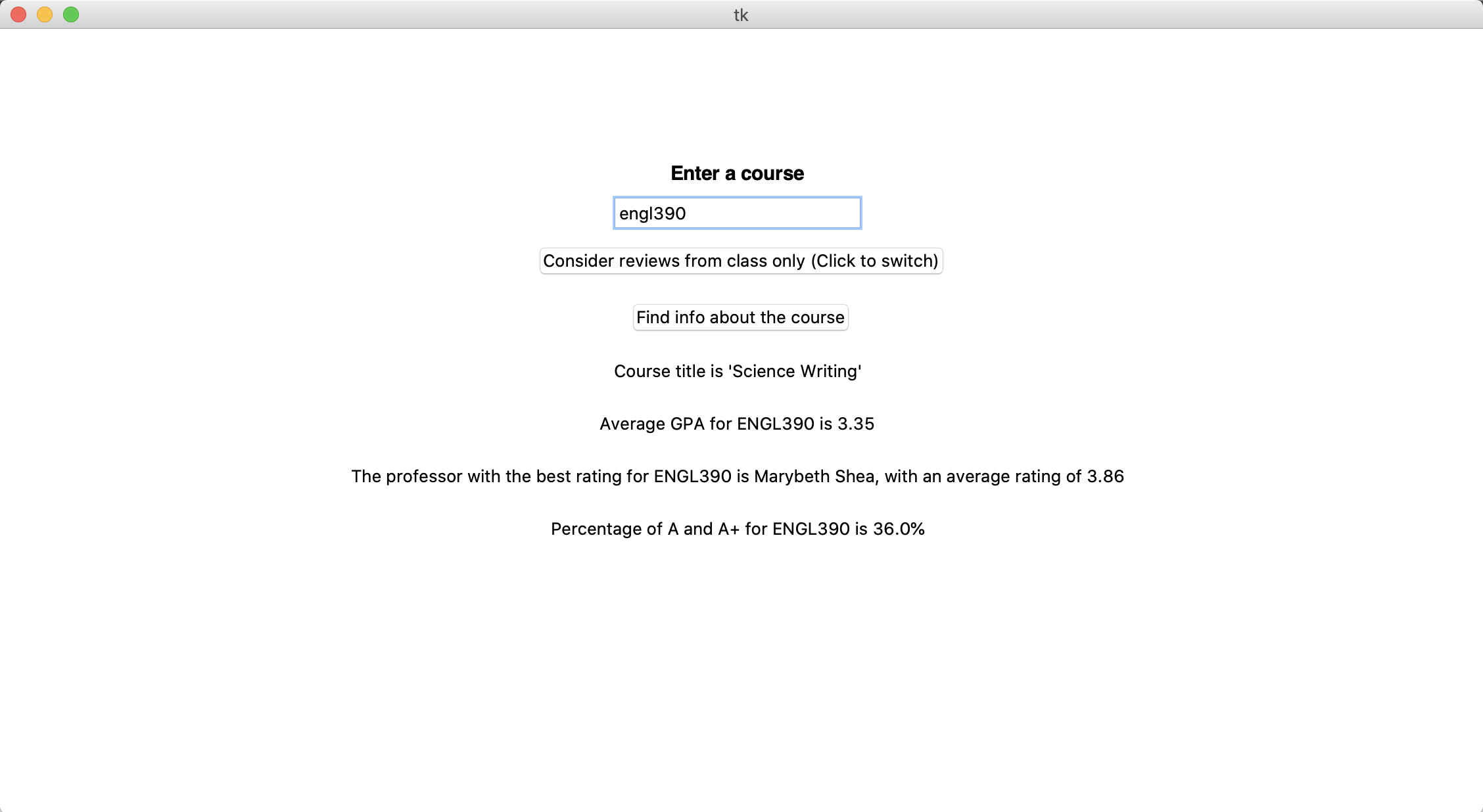Click '(Click to switch)' text on toggle button
Screen dimensions: 1483x812
[874, 261]
